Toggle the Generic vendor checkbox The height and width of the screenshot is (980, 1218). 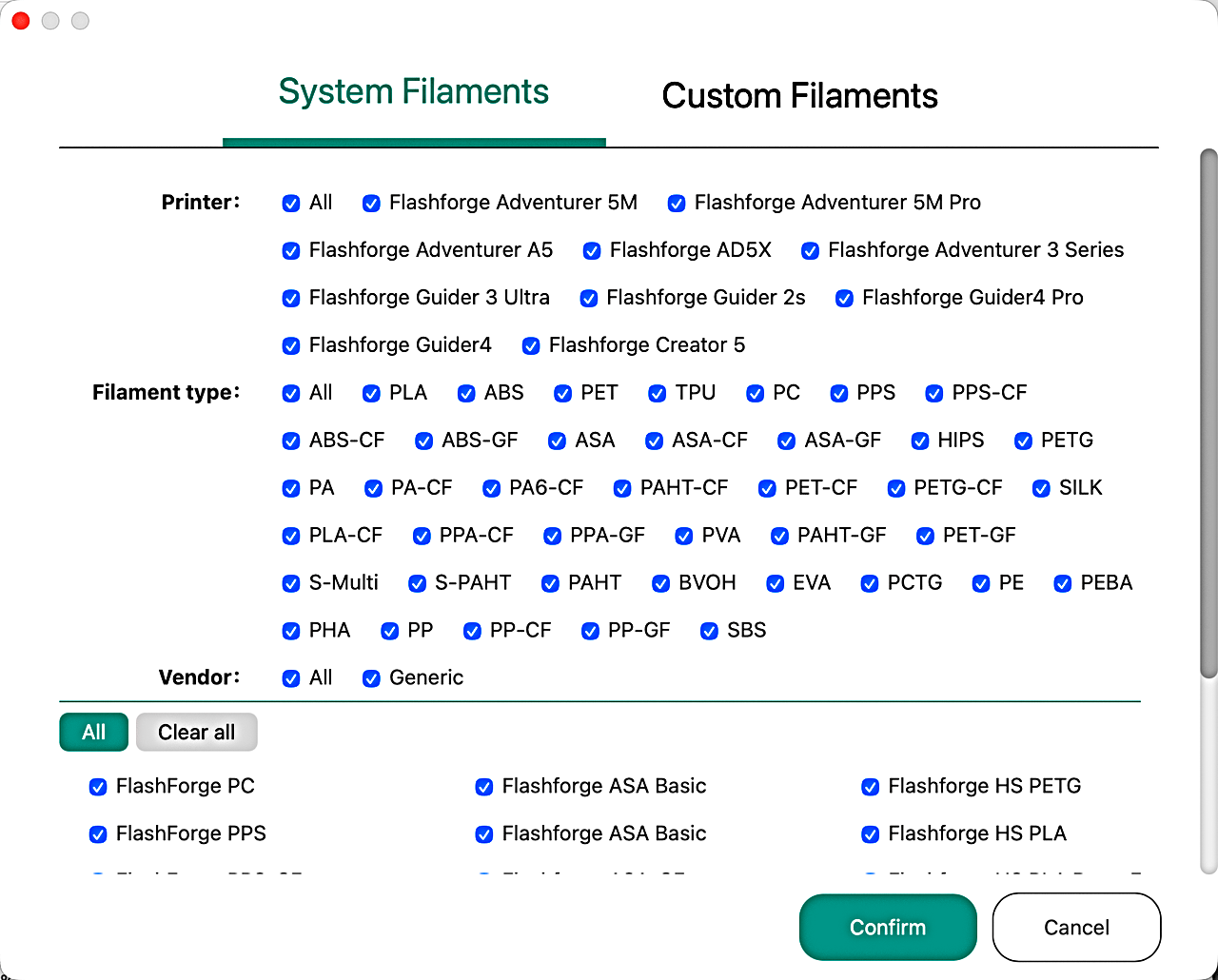(x=371, y=678)
